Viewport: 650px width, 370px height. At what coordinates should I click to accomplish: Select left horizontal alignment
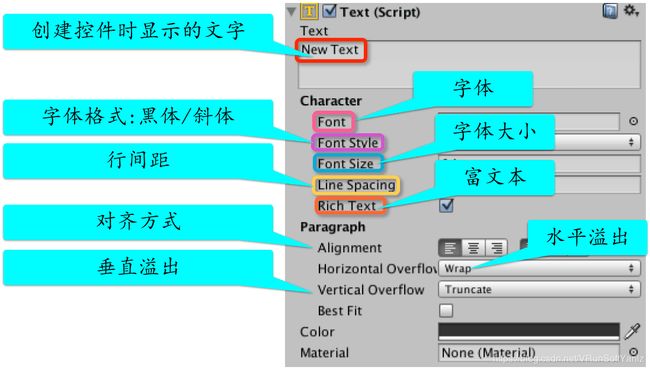(x=450, y=248)
